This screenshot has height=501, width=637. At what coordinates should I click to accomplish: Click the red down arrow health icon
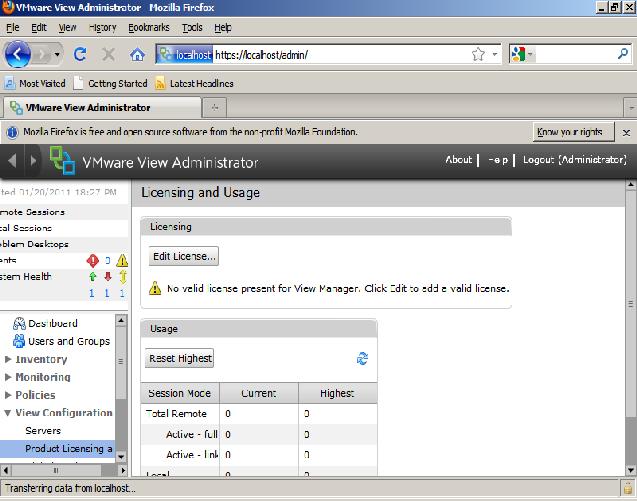point(108,277)
